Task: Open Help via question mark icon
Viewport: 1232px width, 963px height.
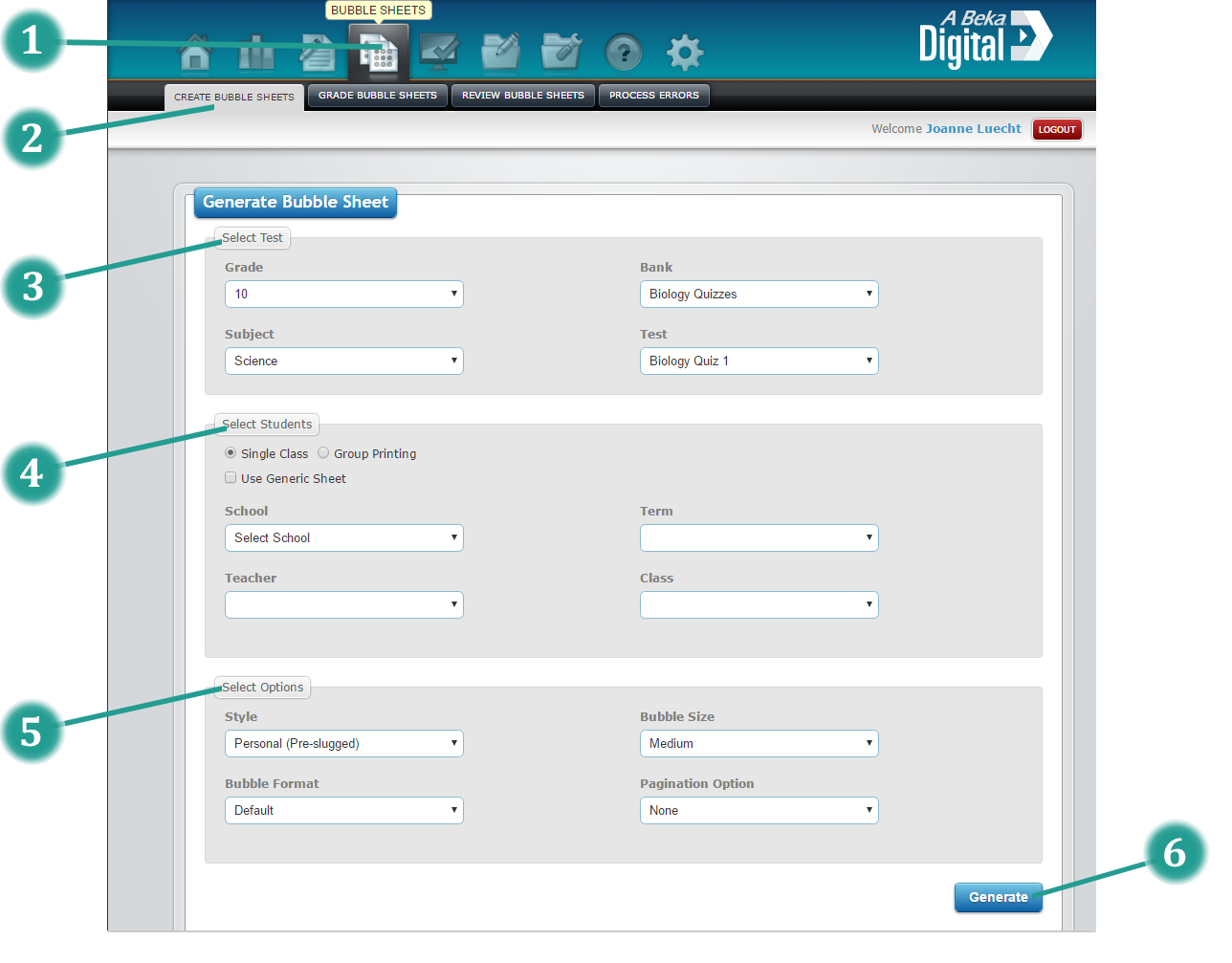Action: (624, 53)
